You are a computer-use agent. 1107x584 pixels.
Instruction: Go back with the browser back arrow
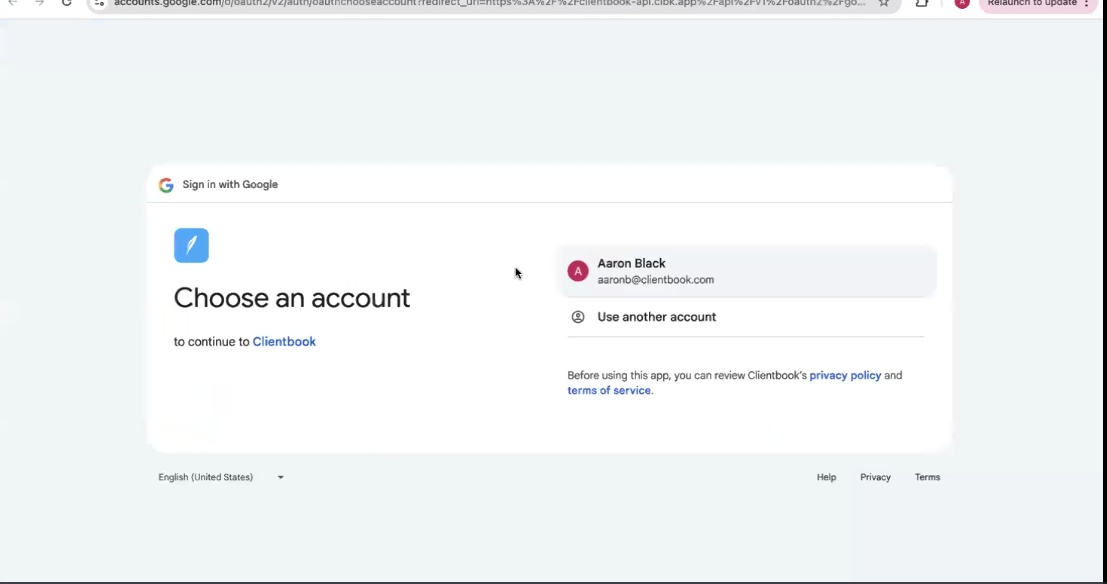tap(13, 3)
